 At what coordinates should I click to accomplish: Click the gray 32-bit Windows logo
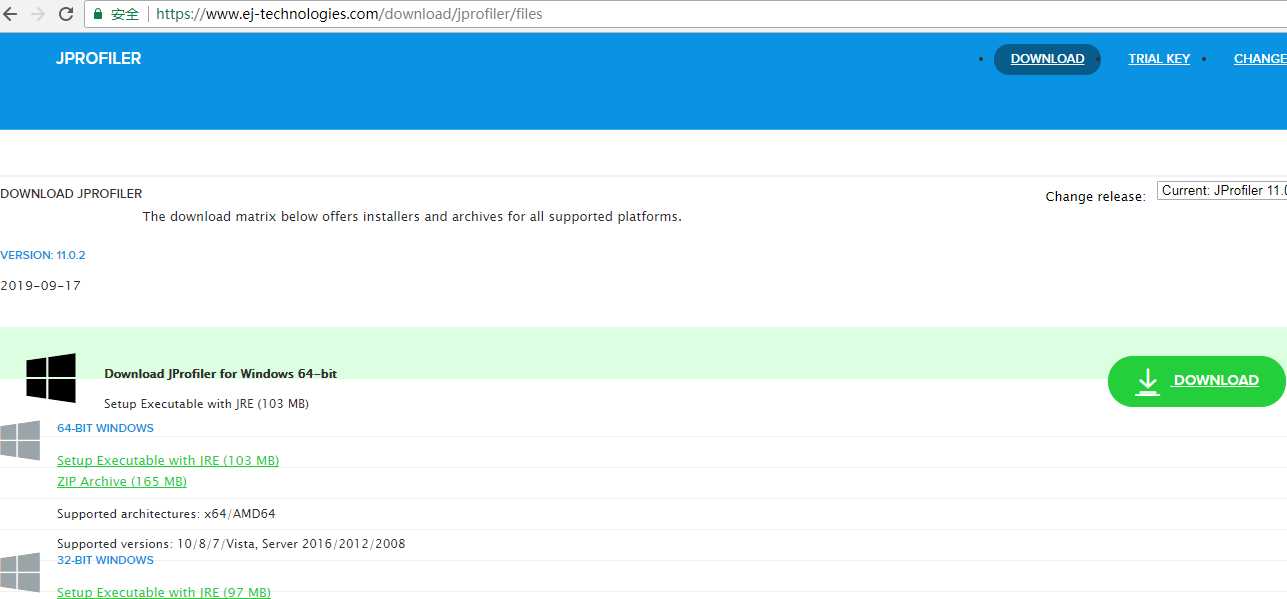point(20,572)
